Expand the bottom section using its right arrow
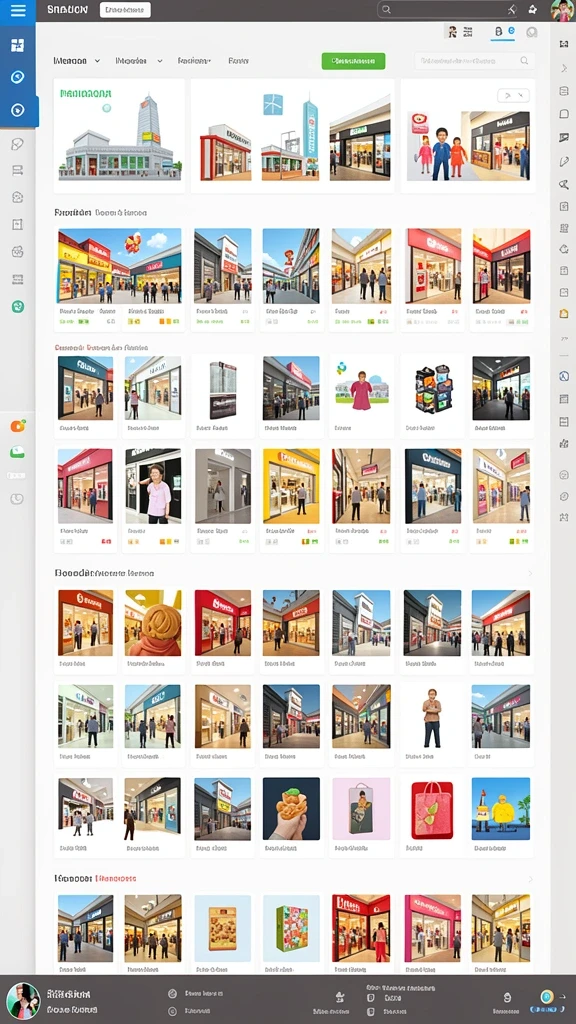 pos(530,879)
